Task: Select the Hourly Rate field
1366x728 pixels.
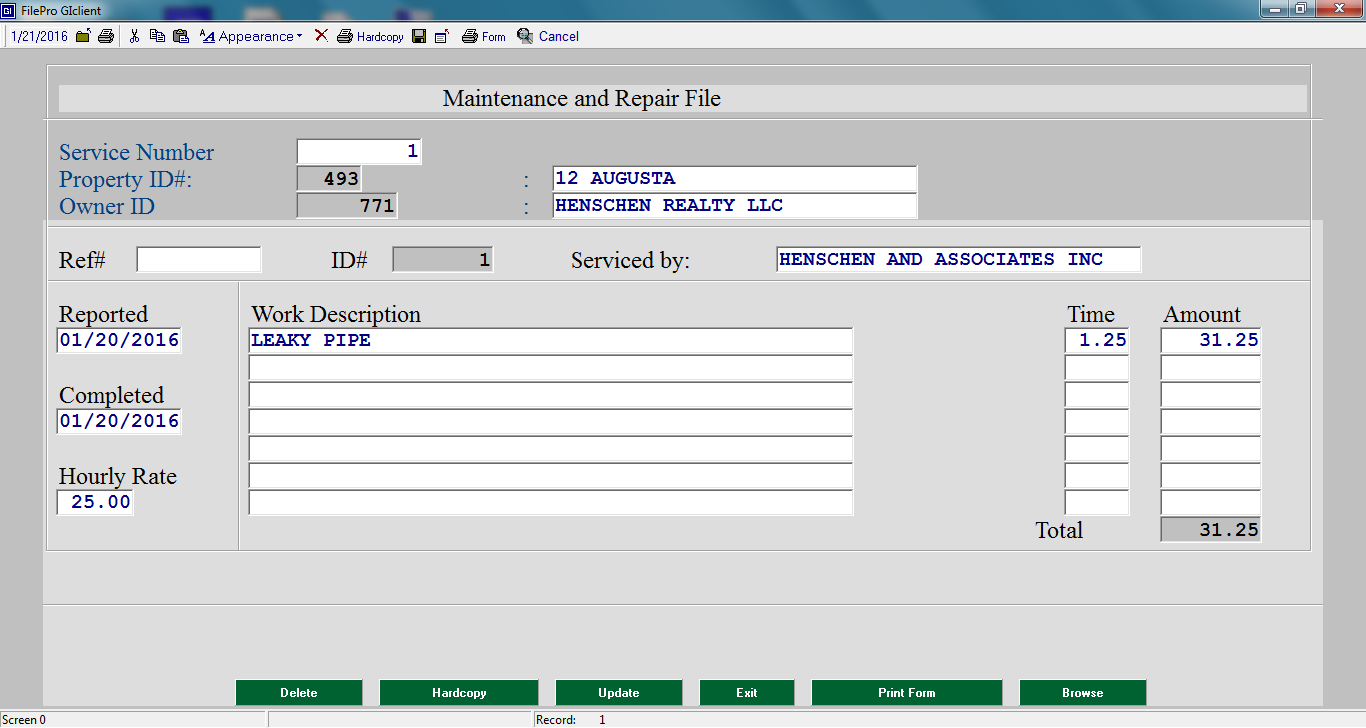Action: pyautogui.click(x=95, y=502)
